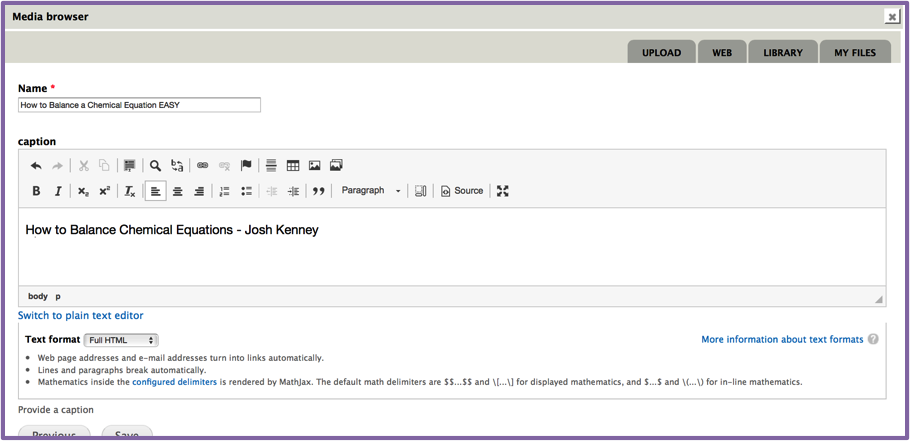
Task: Click the Switch to plain text editor link
Action: tap(80, 315)
